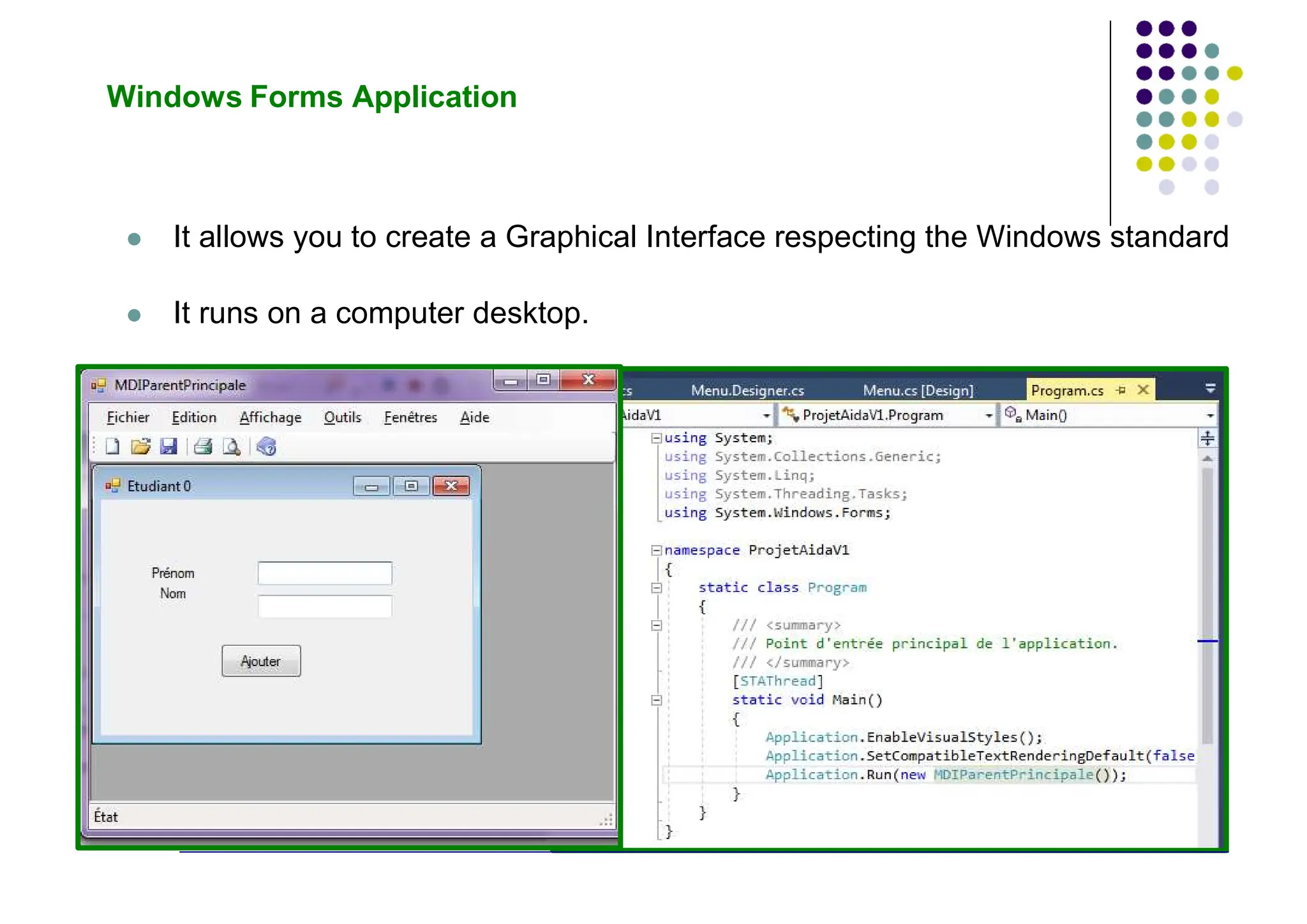Viewport: 1307px width, 924px height.
Task: Click the status bar resize grip
Action: pyautogui.click(x=607, y=820)
